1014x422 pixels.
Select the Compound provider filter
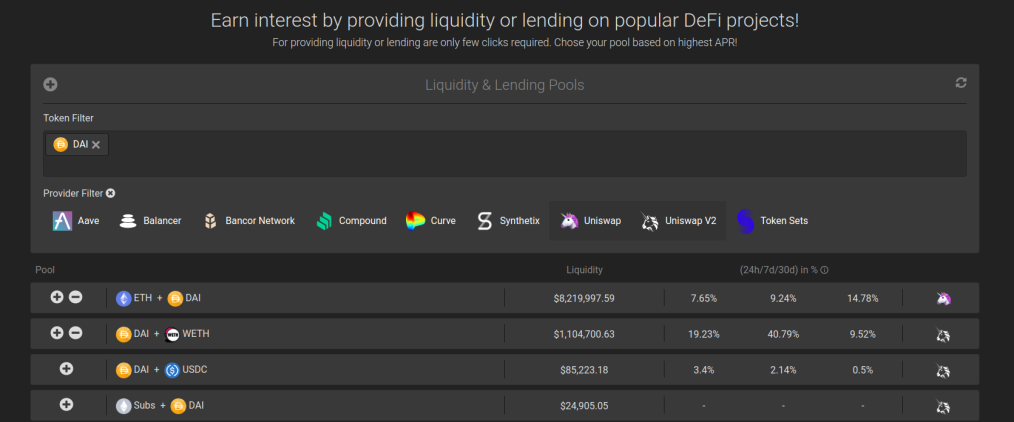click(x=351, y=221)
